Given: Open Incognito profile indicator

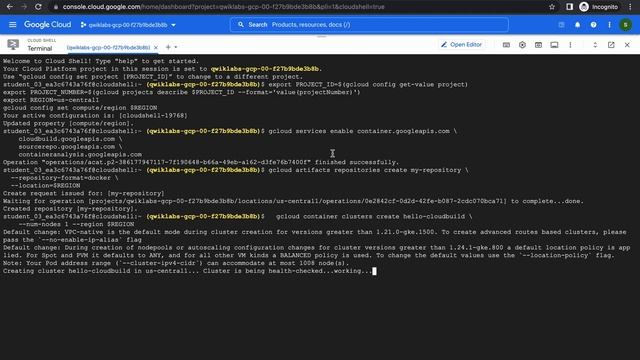Looking at the screenshot, I should pyautogui.click(x=599, y=7).
